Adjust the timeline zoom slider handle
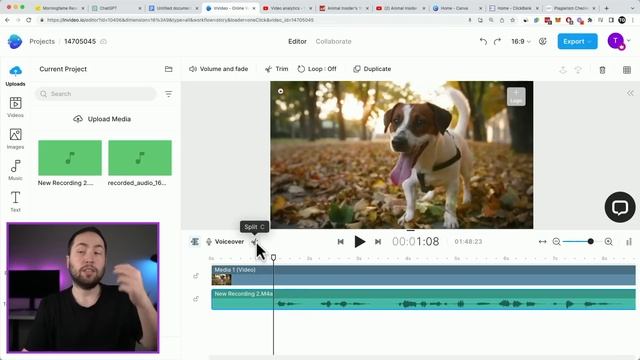 point(590,242)
